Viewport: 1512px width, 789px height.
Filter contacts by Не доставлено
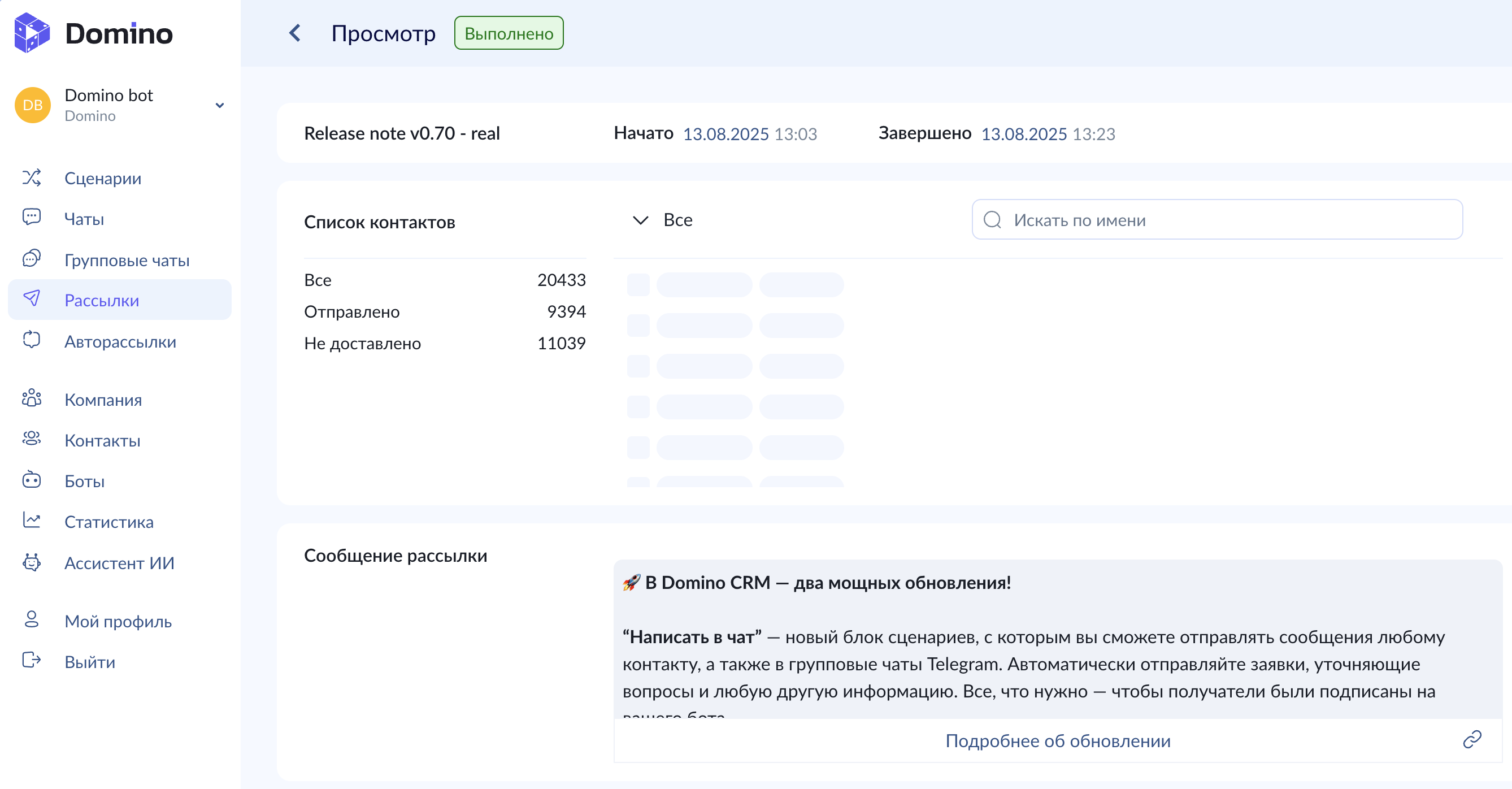pos(362,343)
